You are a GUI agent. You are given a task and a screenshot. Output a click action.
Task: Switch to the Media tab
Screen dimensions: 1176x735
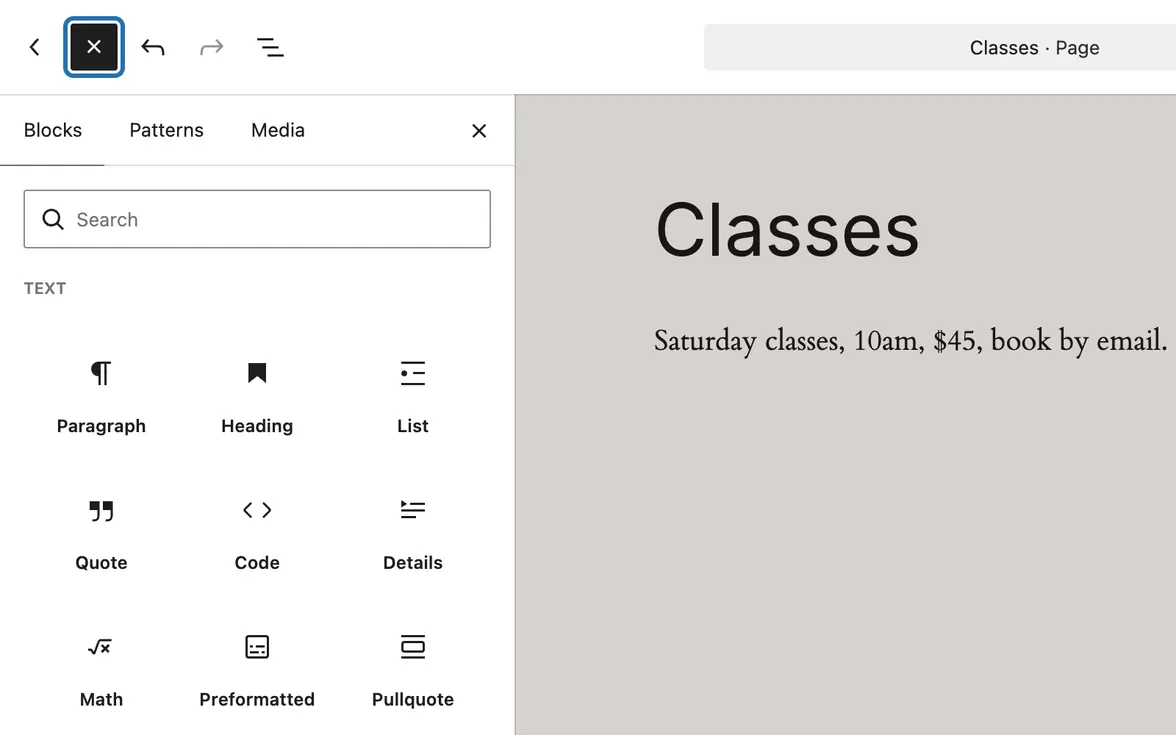(x=278, y=130)
